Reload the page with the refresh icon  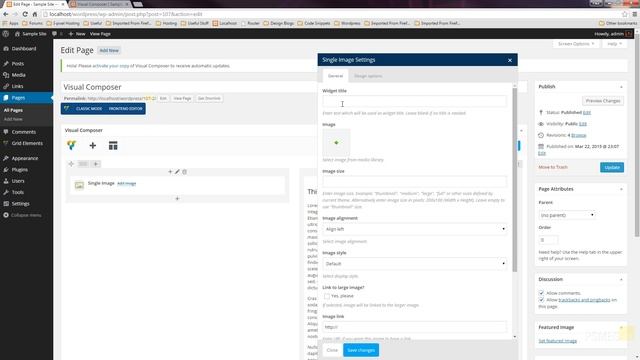point(25,14)
